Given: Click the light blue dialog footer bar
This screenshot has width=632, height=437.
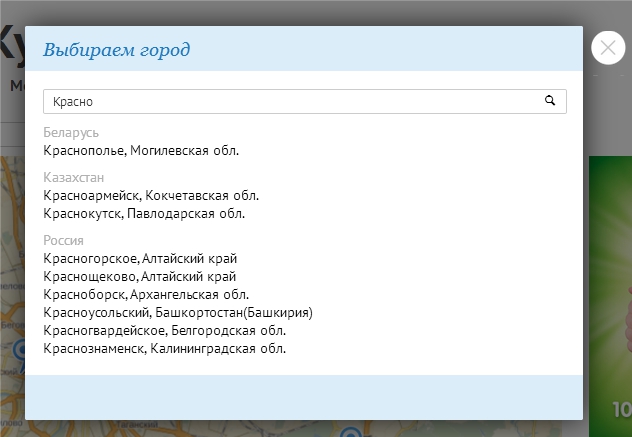Looking at the screenshot, I should (x=303, y=397).
